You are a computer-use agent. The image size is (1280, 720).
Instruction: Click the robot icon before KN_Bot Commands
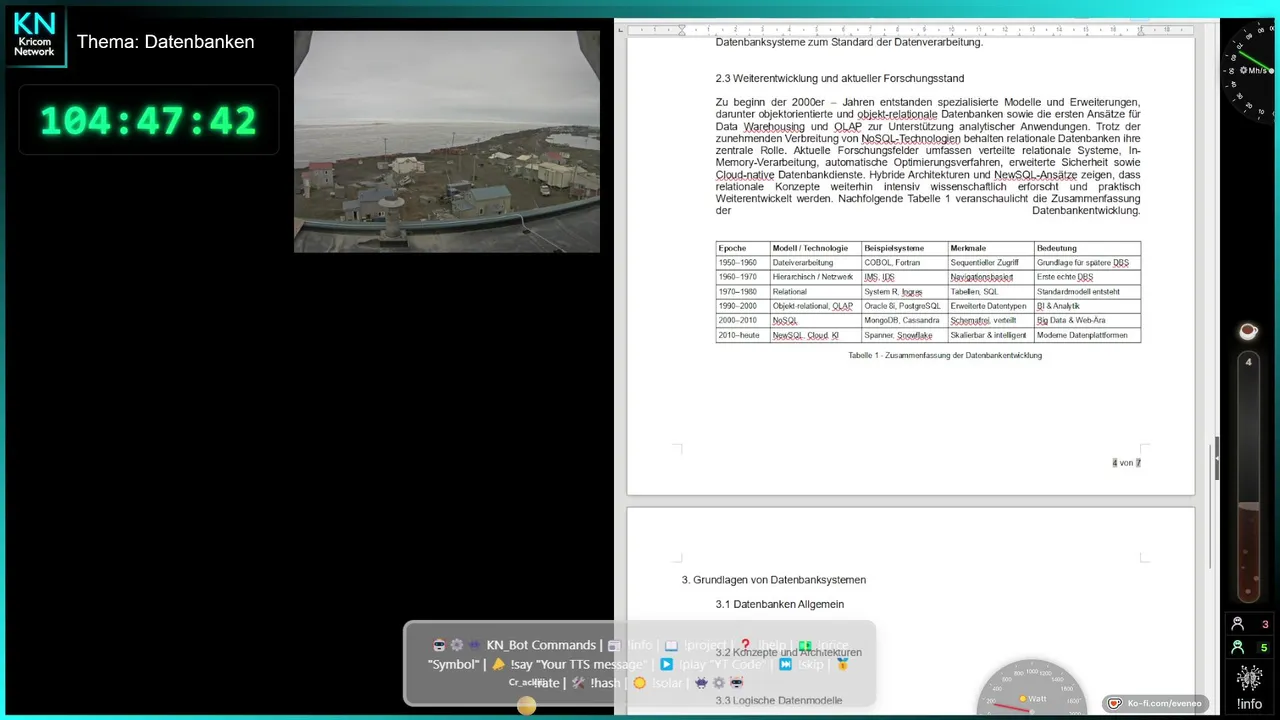pyautogui.click(x=439, y=645)
